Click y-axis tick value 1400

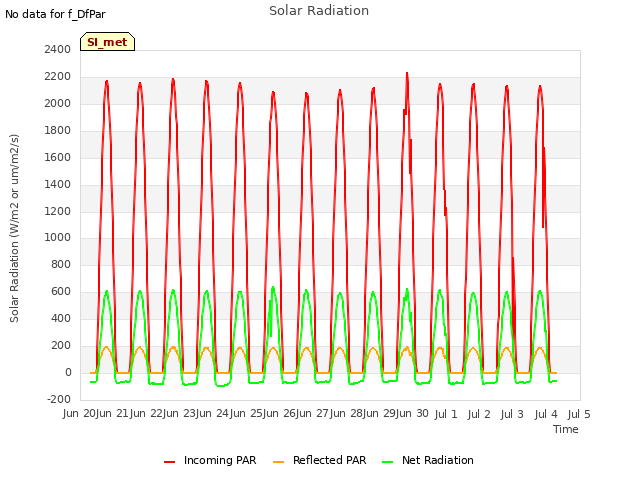(58, 184)
